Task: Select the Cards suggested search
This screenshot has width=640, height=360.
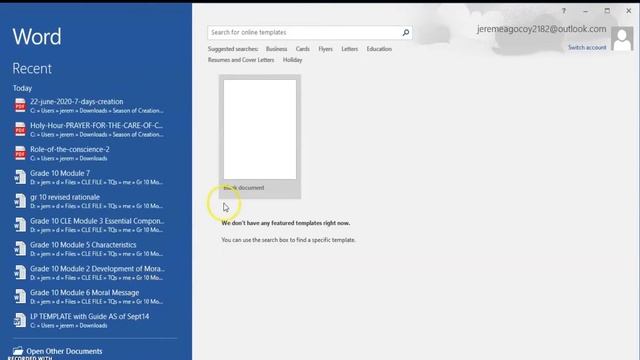Action: 302,49
